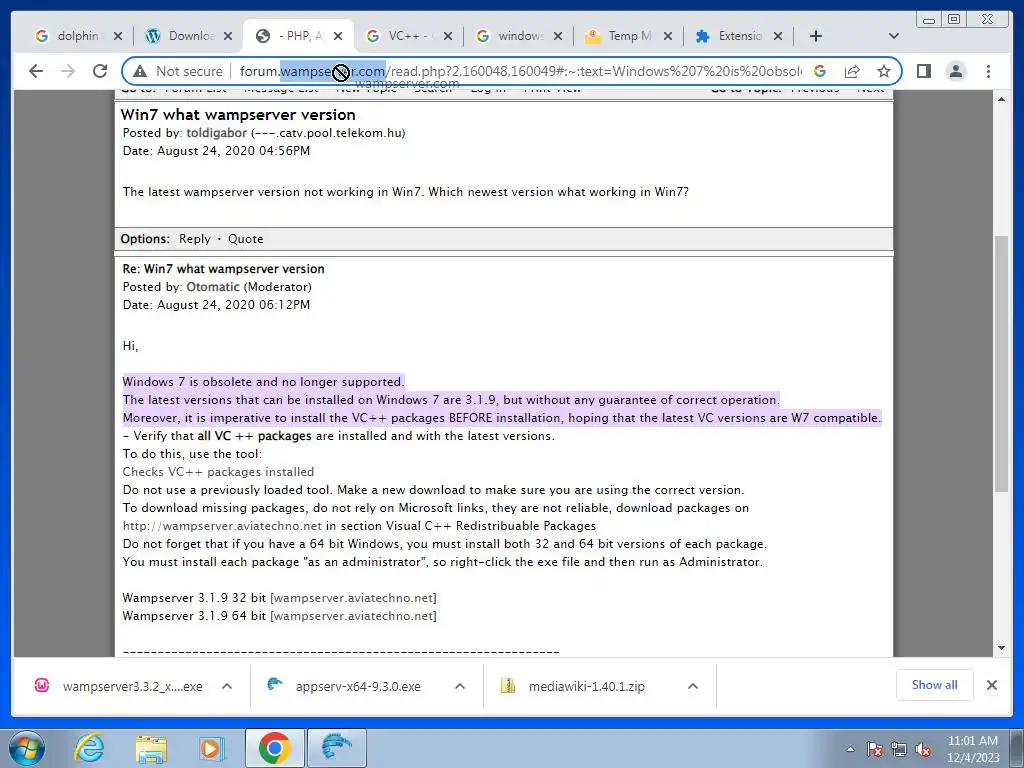Show hidden system tray icons
This screenshot has width=1024, height=768.
pos(850,749)
